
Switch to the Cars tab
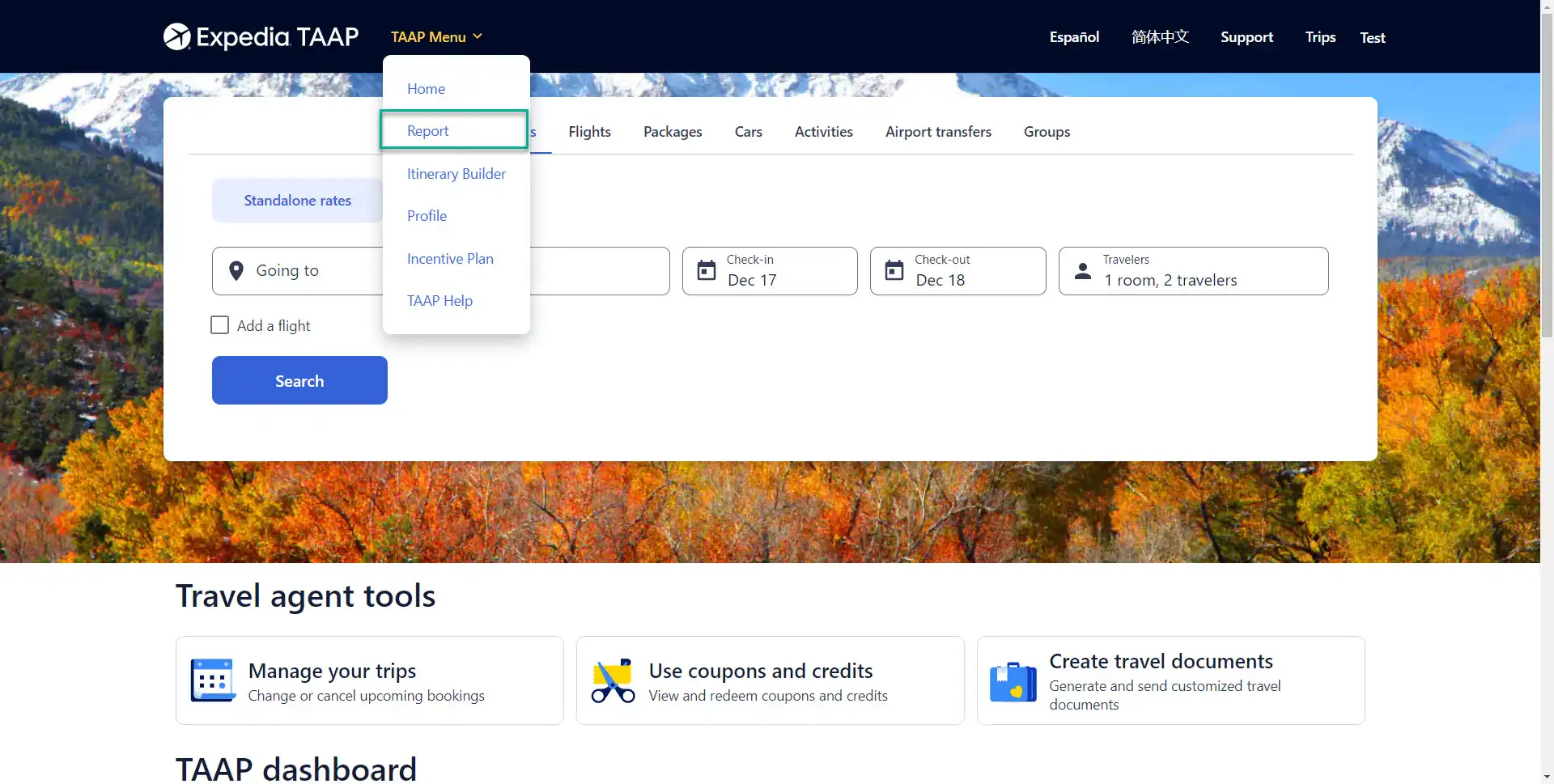click(x=748, y=132)
